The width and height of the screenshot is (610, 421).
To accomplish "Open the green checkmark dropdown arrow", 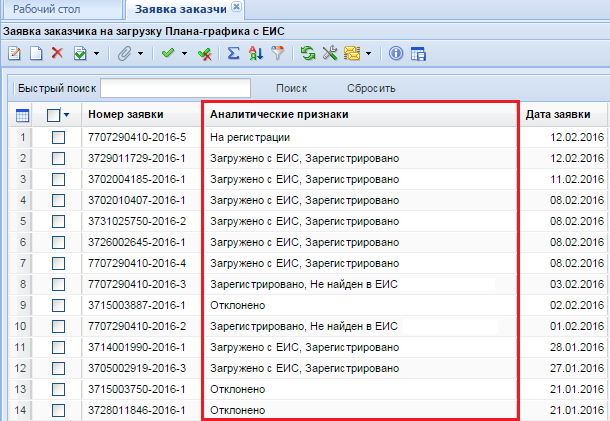I will click(184, 54).
